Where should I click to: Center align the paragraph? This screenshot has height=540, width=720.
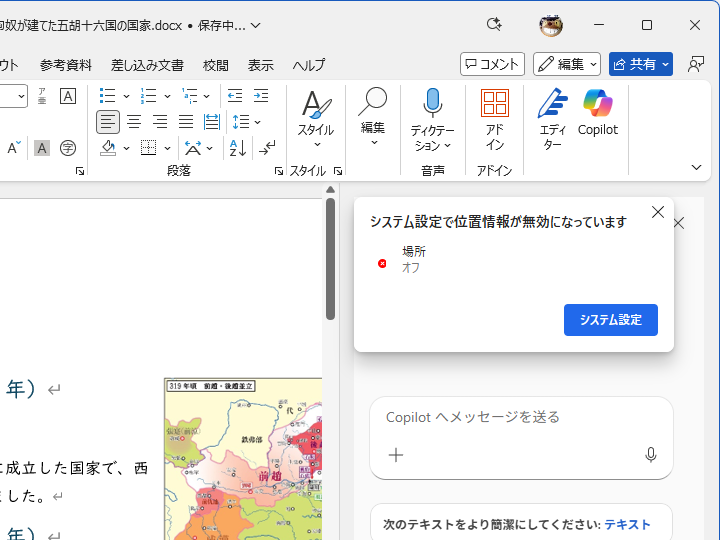point(134,122)
